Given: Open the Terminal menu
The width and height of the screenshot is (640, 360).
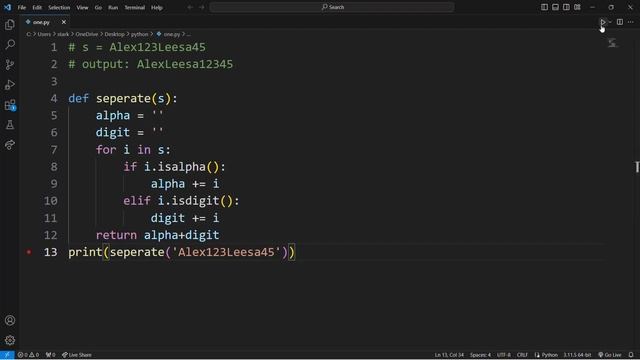Looking at the screenshot, I should tap(135, 7).
